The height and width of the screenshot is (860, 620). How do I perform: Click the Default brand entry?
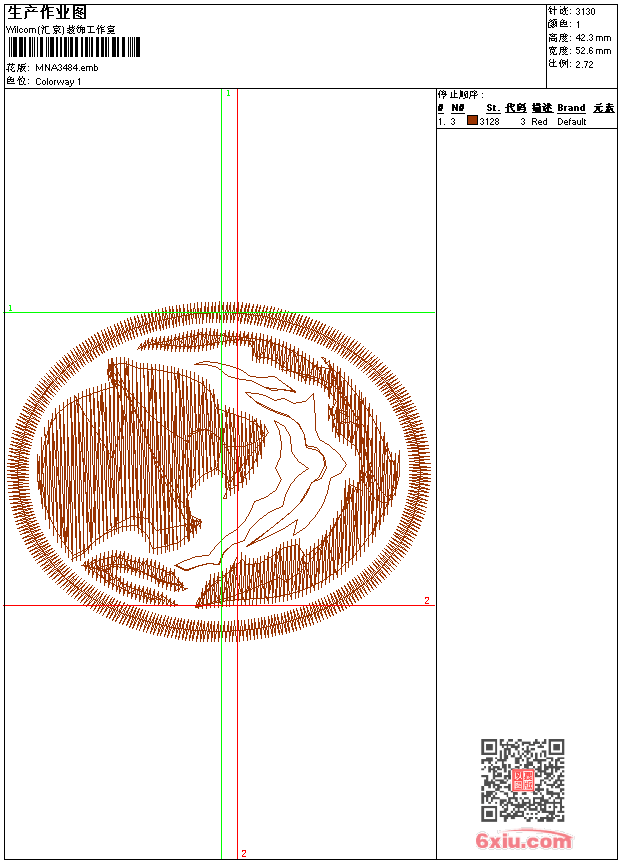[572, 121]
